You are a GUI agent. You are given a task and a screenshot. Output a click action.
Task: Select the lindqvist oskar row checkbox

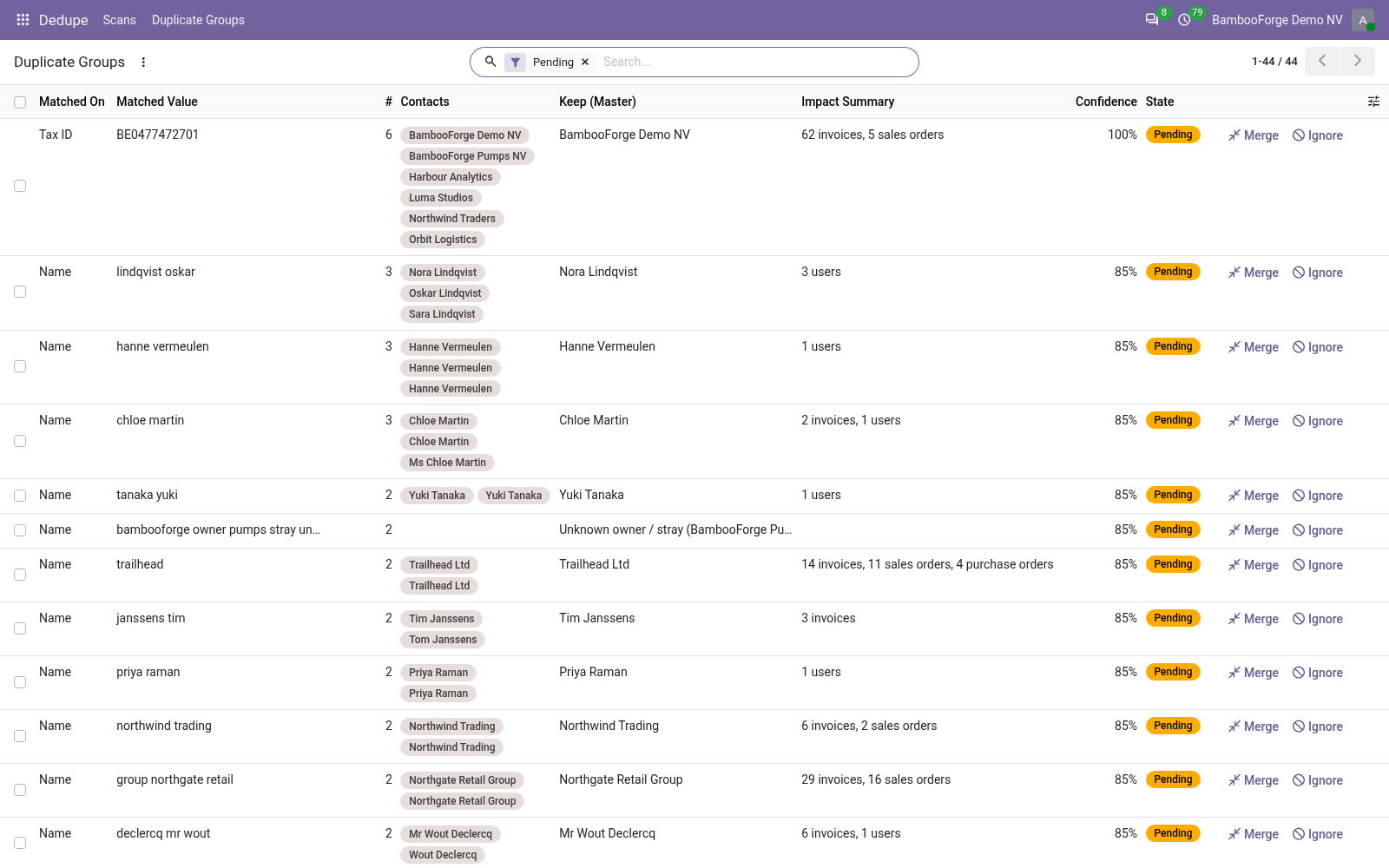click(x=20, y=292)
